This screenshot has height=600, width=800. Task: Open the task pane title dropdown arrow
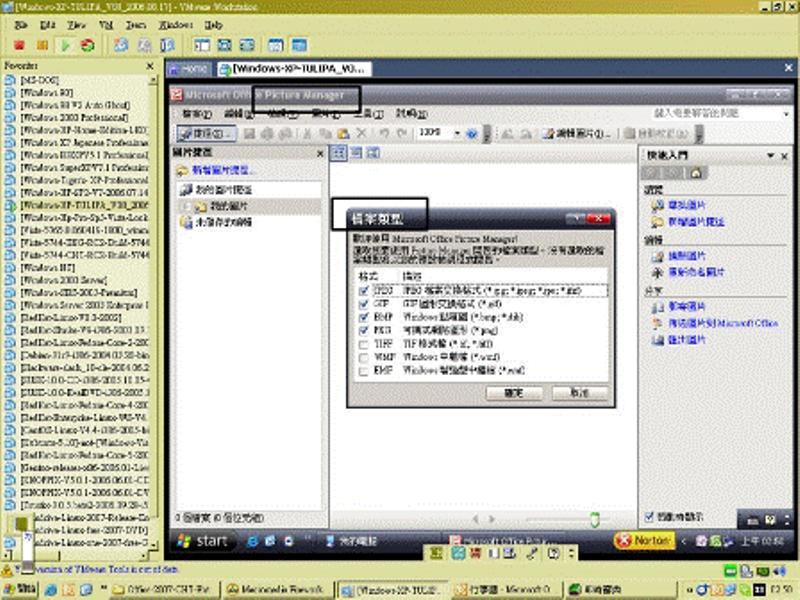(770, 156)
